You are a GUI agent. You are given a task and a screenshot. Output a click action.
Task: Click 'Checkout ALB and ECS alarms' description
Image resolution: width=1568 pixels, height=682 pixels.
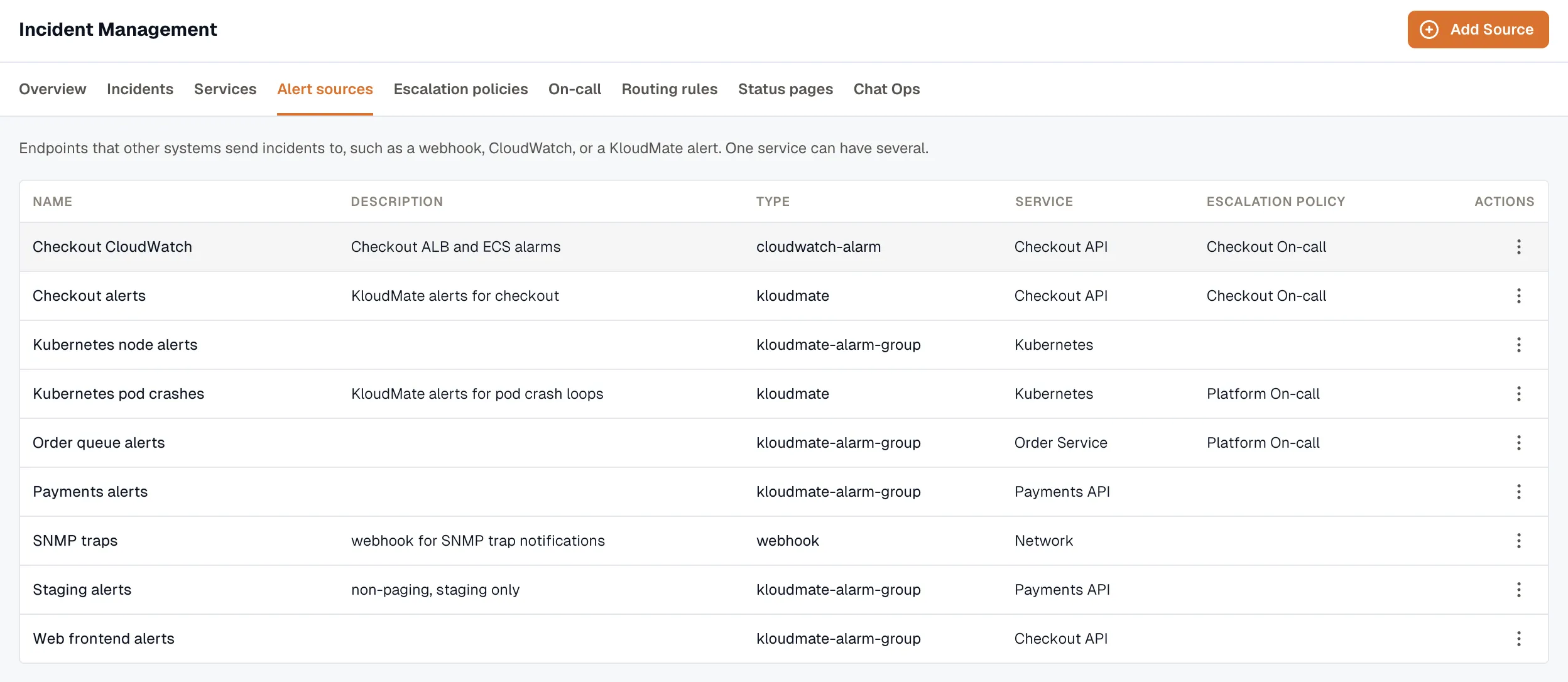coord(456,247)
